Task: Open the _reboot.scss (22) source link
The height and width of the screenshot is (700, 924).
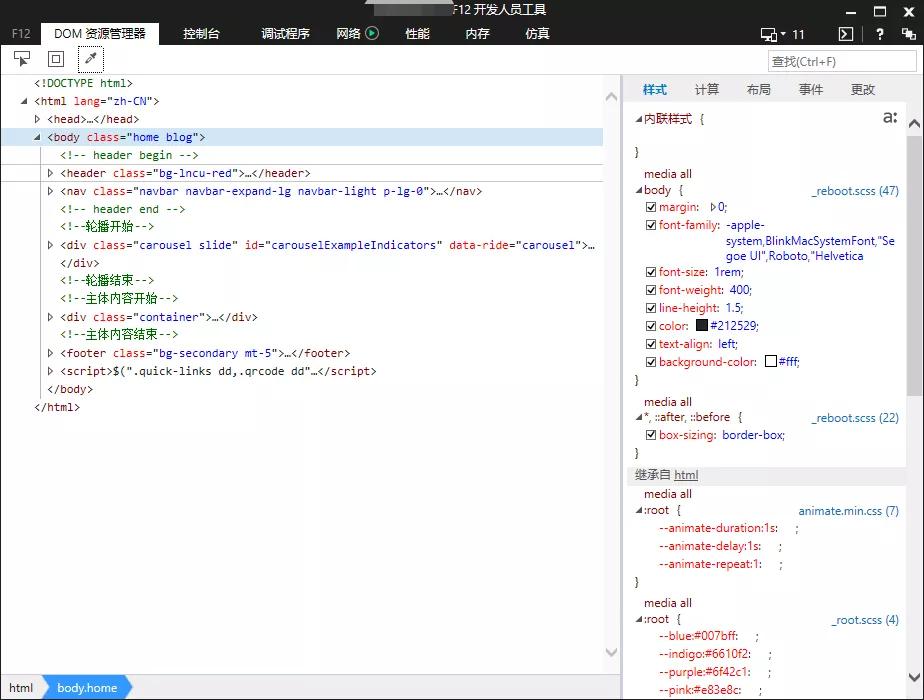Action: (x=855, y=418)
